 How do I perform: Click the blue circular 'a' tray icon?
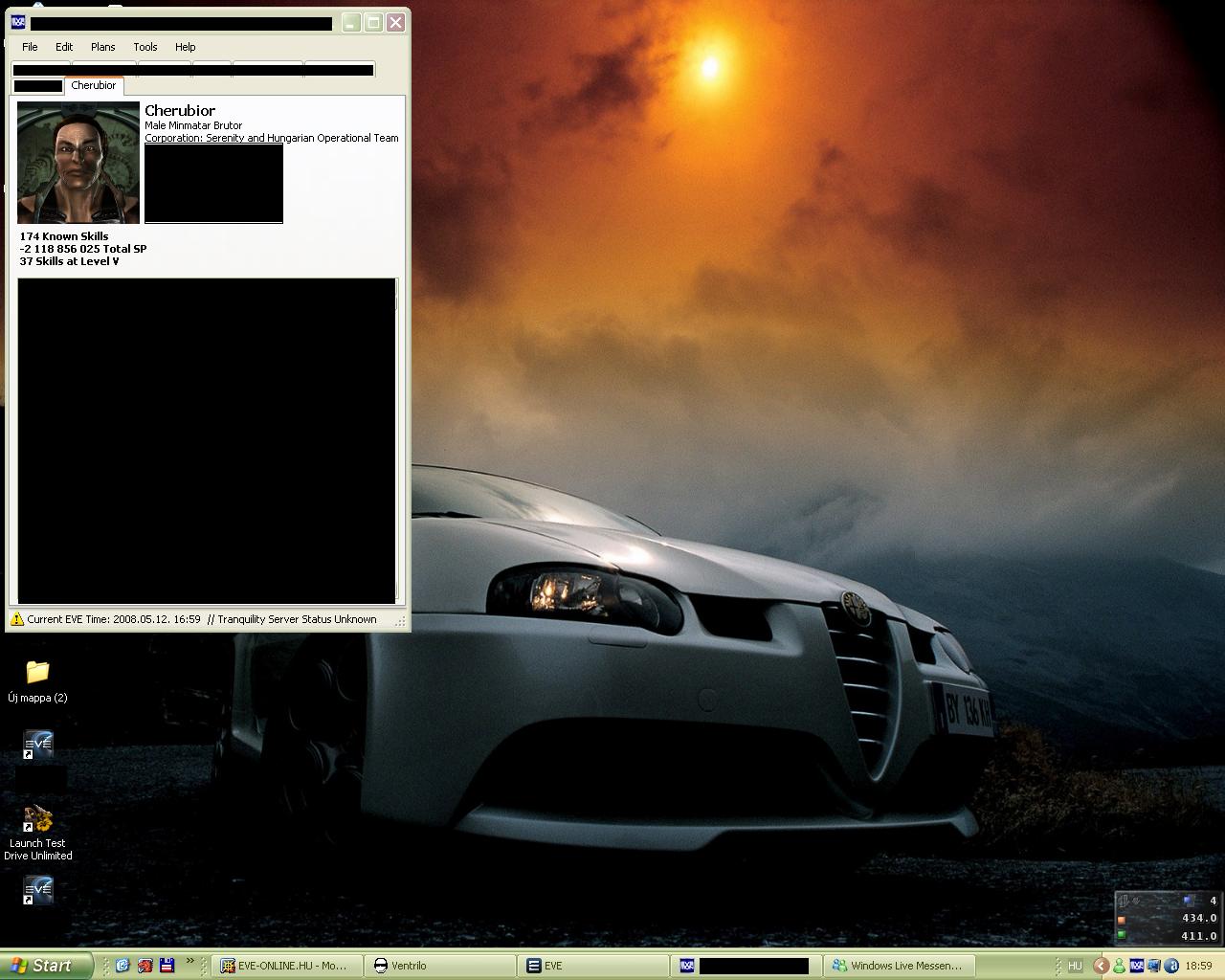point(1172,966)
